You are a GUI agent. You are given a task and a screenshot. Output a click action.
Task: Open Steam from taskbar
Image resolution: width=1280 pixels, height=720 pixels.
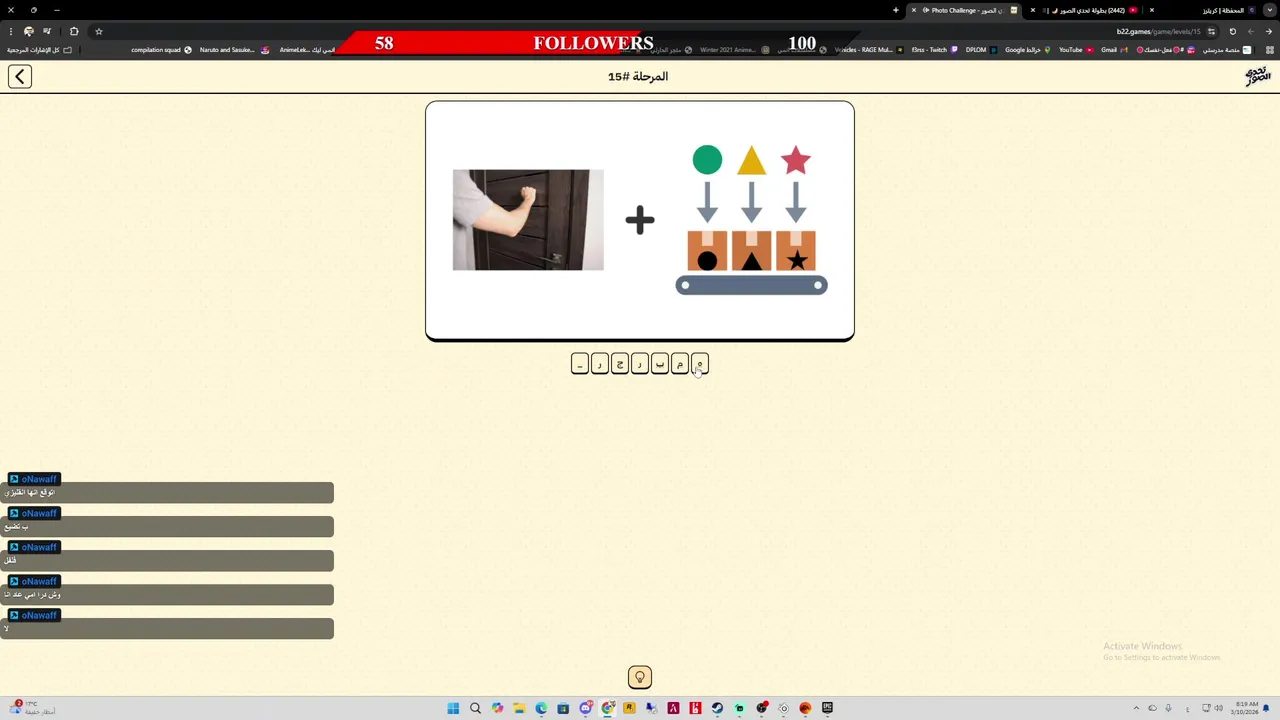tap(717, 708)
